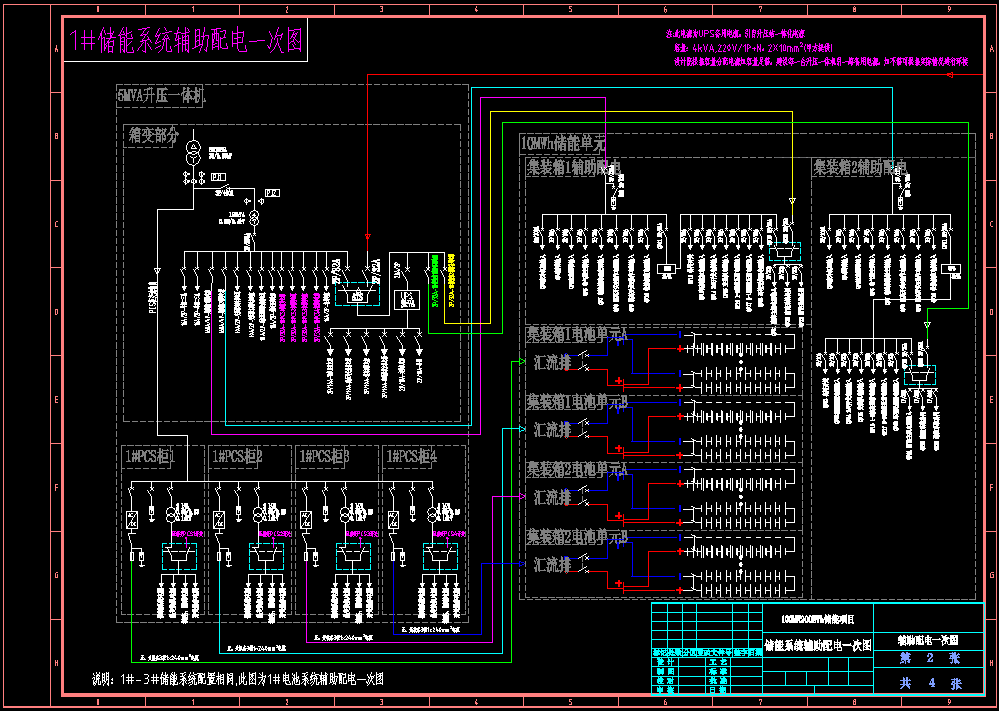Click 汇流排 in 集装箱2电池单元B
Viewport: 999px width, 711px height.
(x=552, y=564)
